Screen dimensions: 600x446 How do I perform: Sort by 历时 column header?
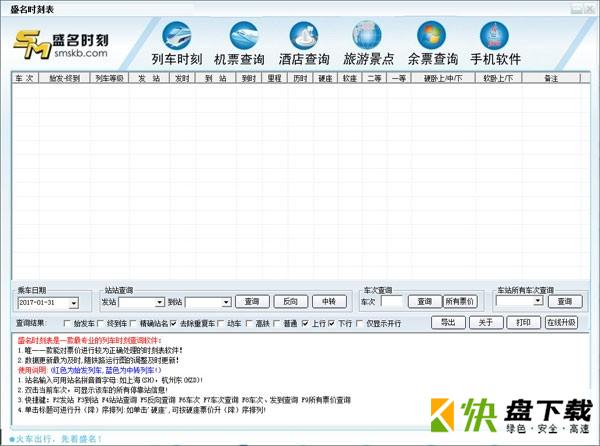300,78
